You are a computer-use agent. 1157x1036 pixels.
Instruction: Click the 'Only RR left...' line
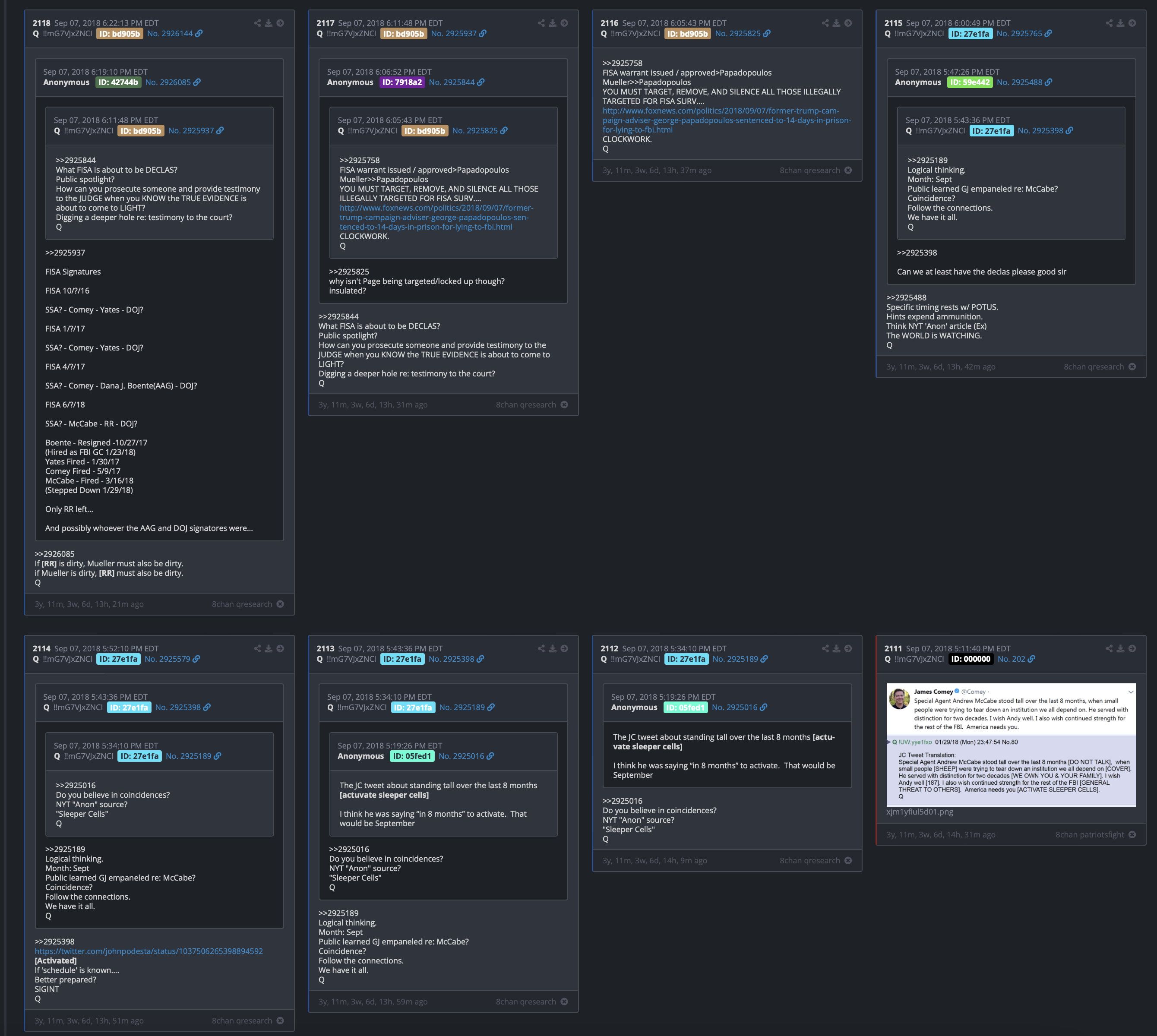click(69, 509)
